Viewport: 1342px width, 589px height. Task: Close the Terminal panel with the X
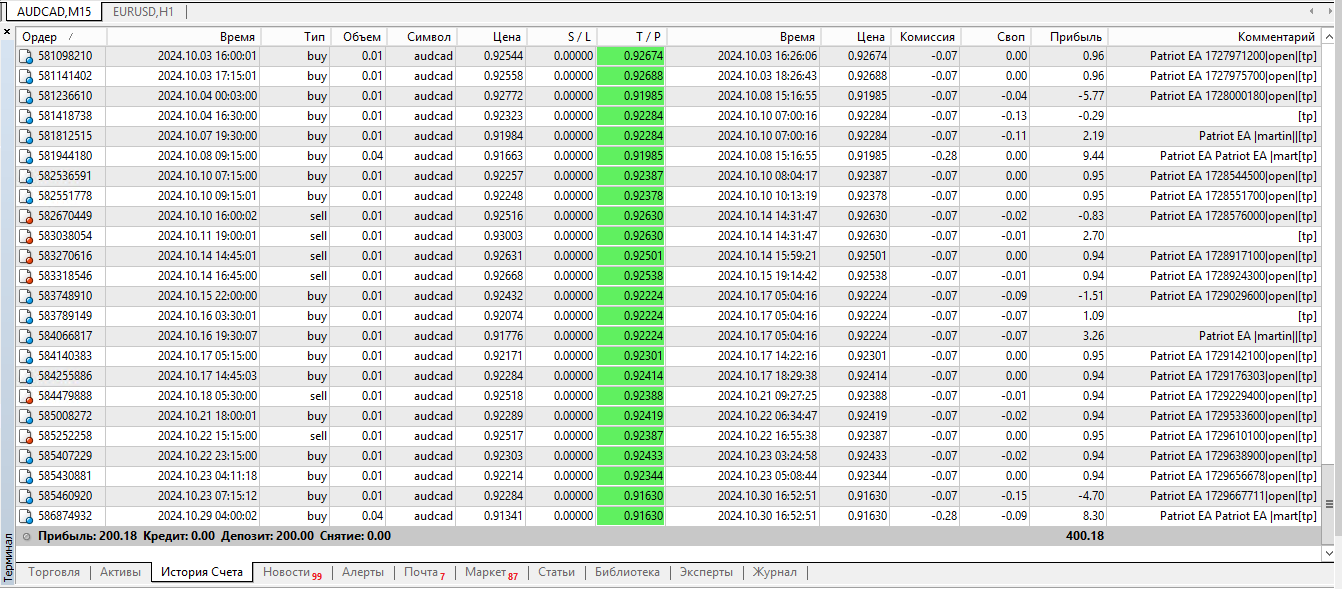click(x=8, y=33)
